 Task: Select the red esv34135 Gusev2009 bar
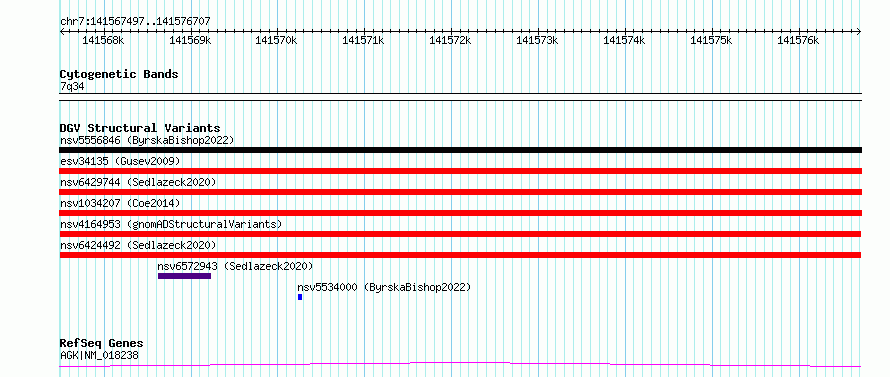point(461,171)
